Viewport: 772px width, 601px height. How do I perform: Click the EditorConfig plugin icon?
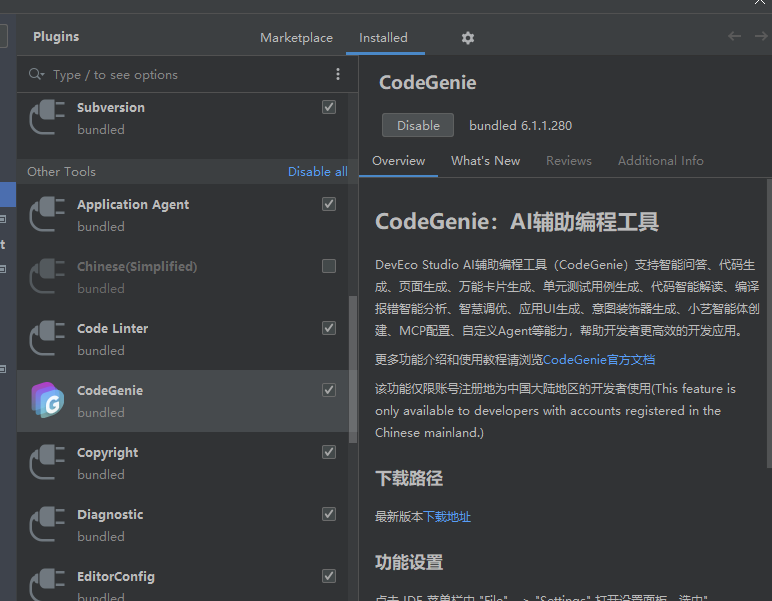point(47,585)
